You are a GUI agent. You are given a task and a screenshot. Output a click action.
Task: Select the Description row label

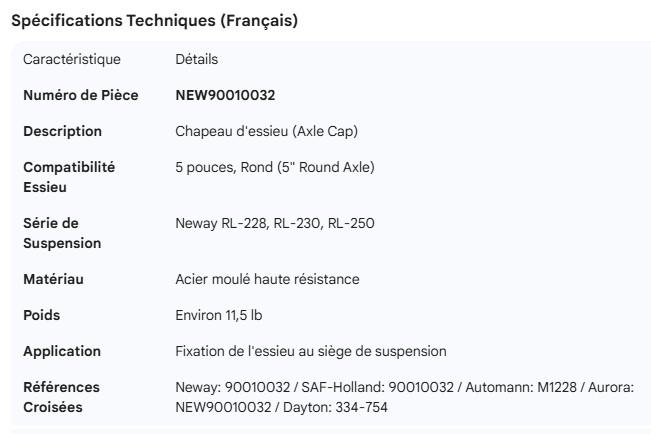pyautogui.click(x=63, y=131)
